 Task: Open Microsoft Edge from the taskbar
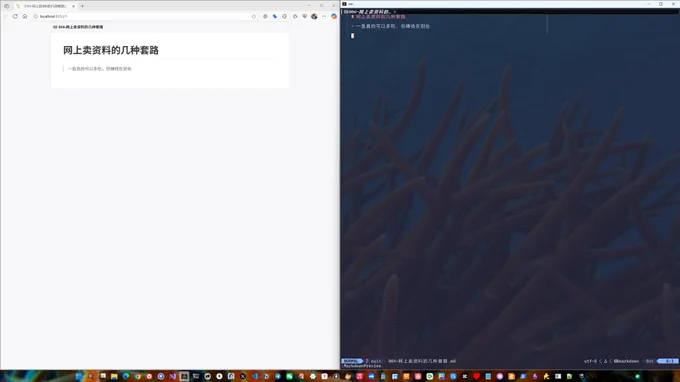[x=126, y=376]
